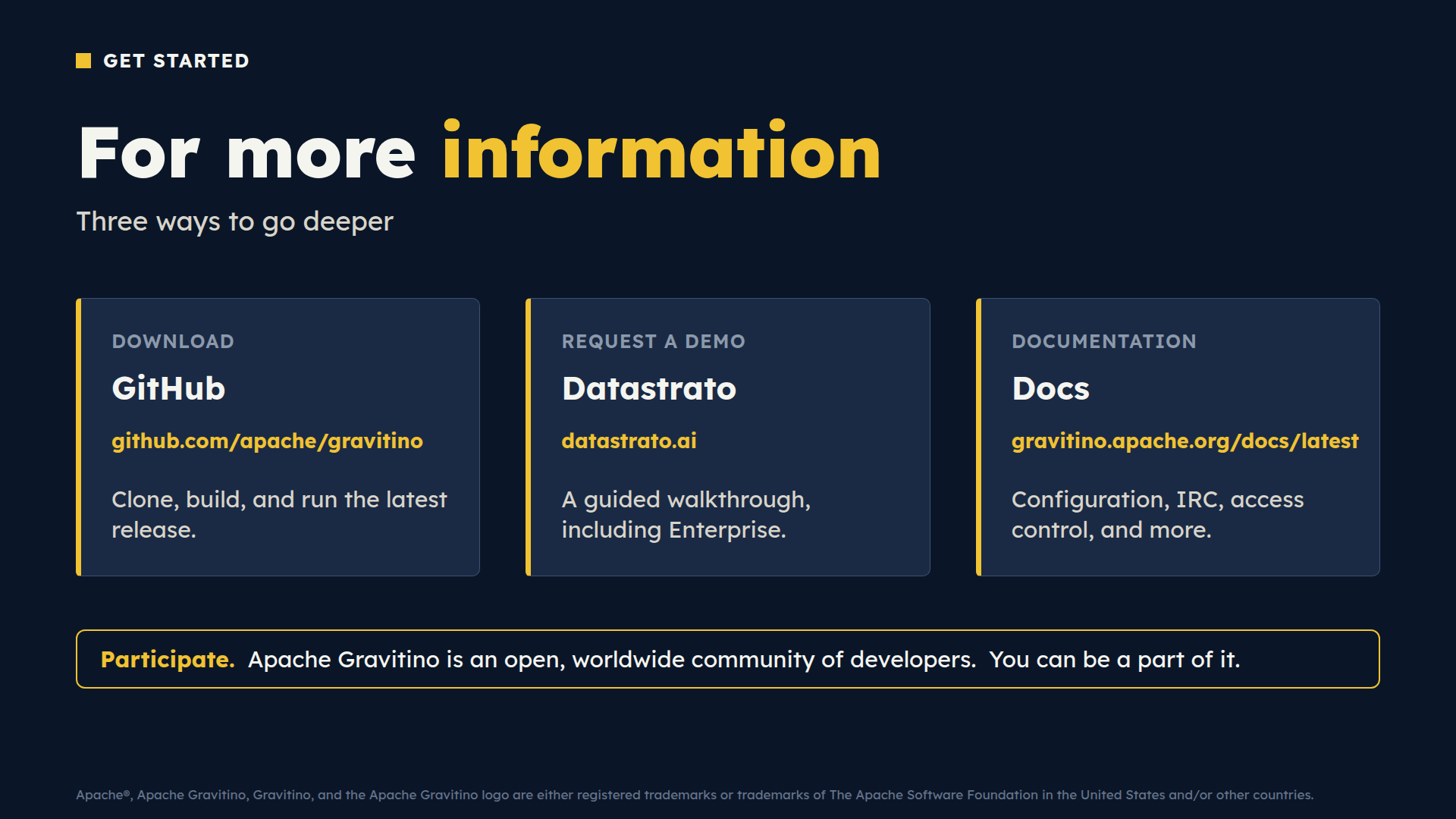
Task: Open the gravitino.apache.org/docs/latest link
Action: pyautogui.click(x=1185, y=441)
